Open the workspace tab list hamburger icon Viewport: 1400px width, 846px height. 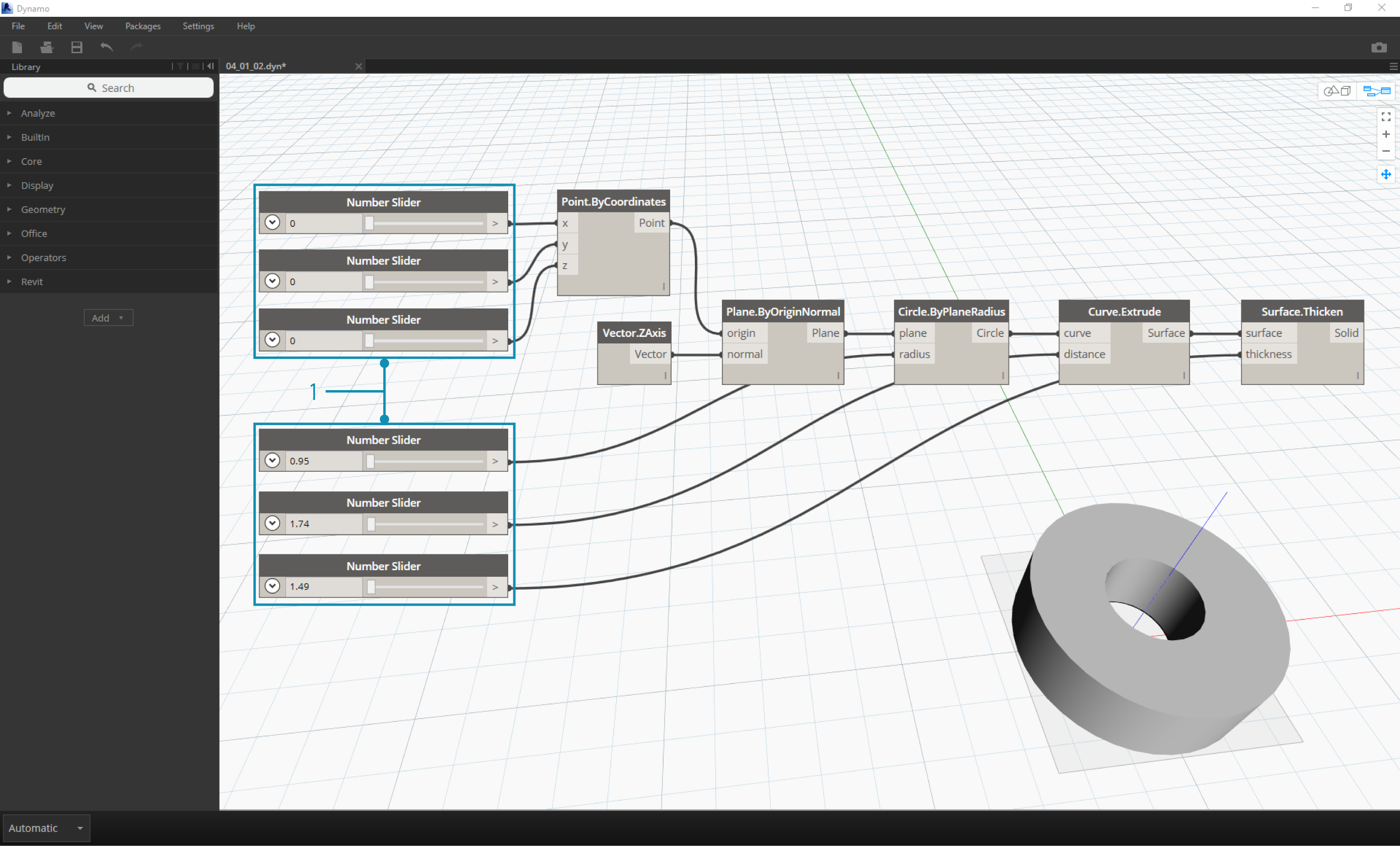(1393, 66)
